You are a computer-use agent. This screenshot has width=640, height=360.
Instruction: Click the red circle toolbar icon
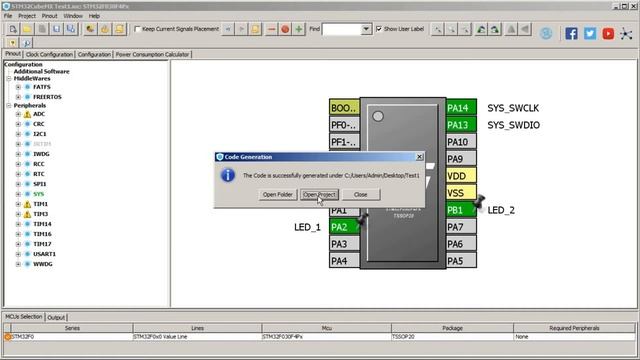285,29
